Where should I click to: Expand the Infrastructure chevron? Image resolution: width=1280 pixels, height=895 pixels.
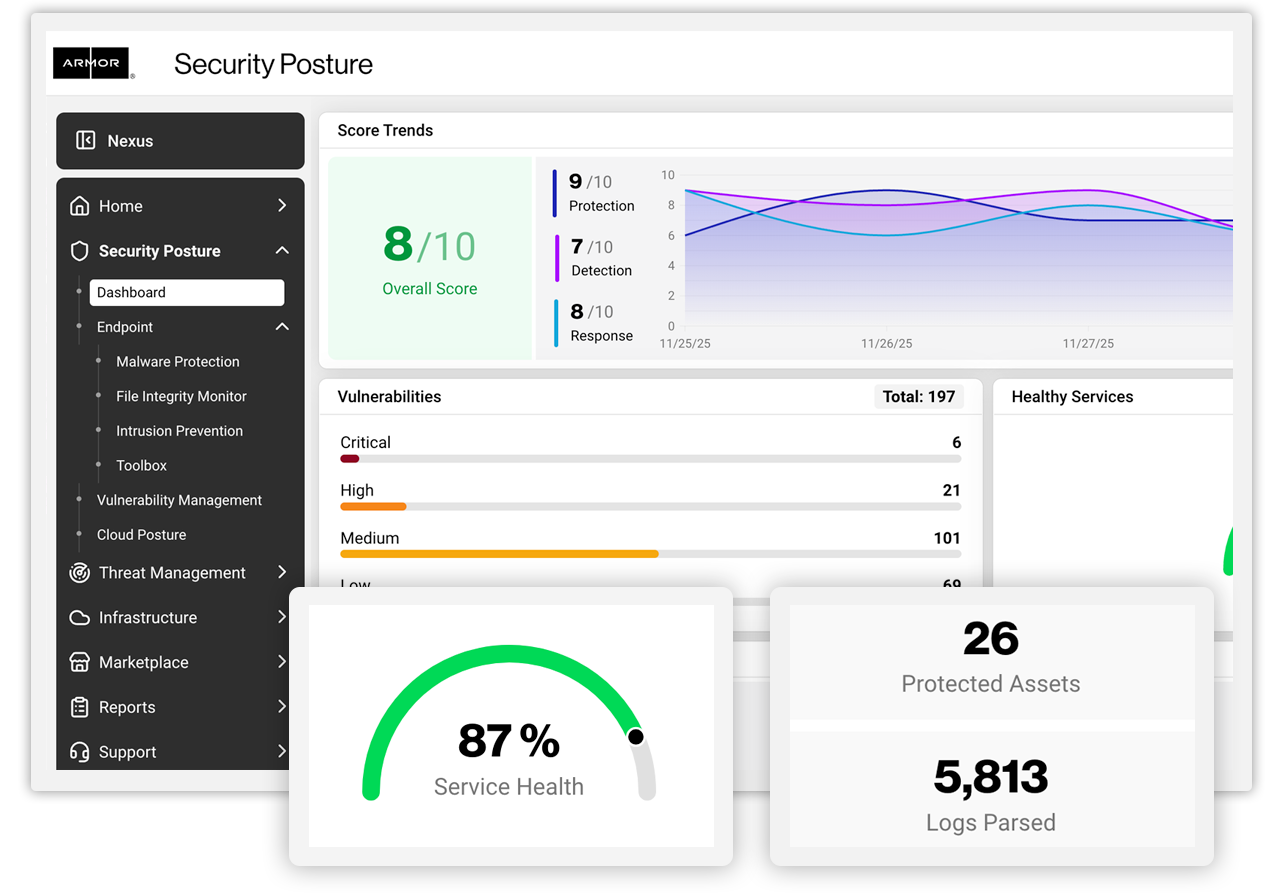[282, 617]
